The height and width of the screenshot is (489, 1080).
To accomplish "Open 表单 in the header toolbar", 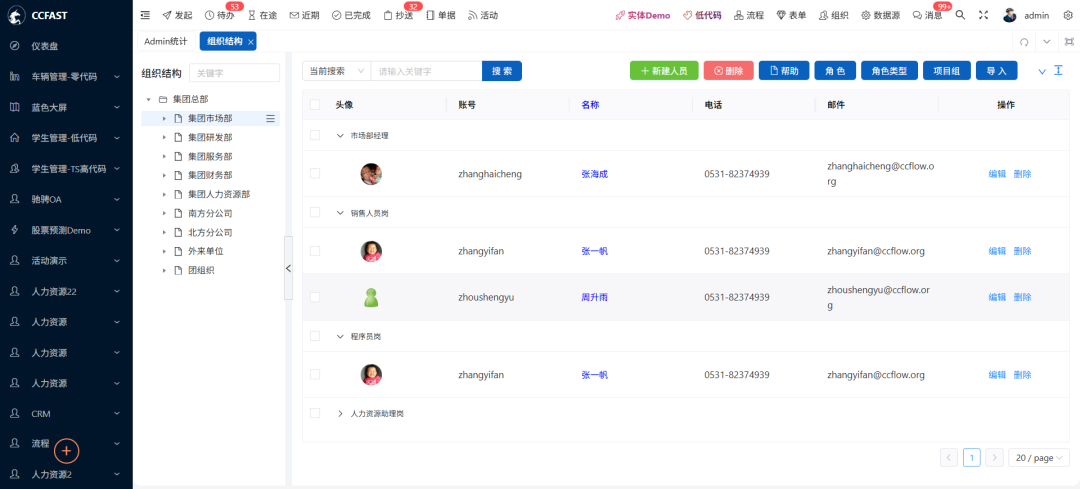I will pyautogui.click(x=791, y=15).
